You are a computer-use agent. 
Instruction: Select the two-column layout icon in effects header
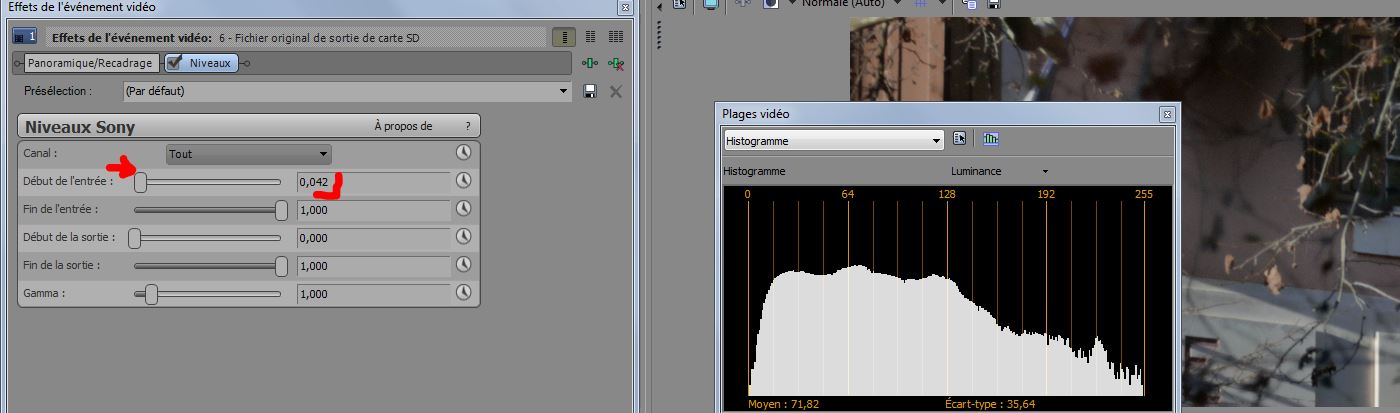click(591, 37)
